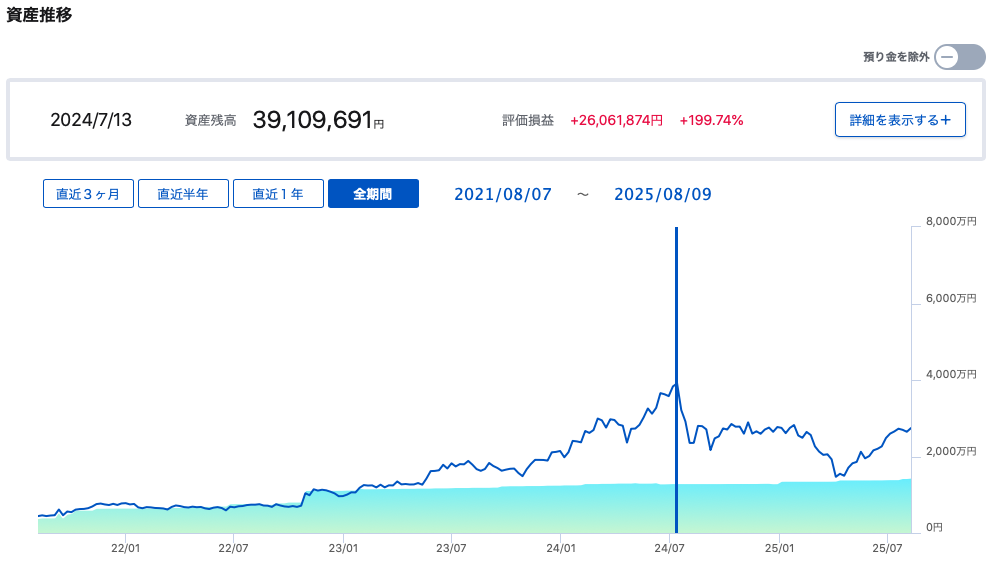Click the 8,000万円 y-axis label

coord(948,222)
